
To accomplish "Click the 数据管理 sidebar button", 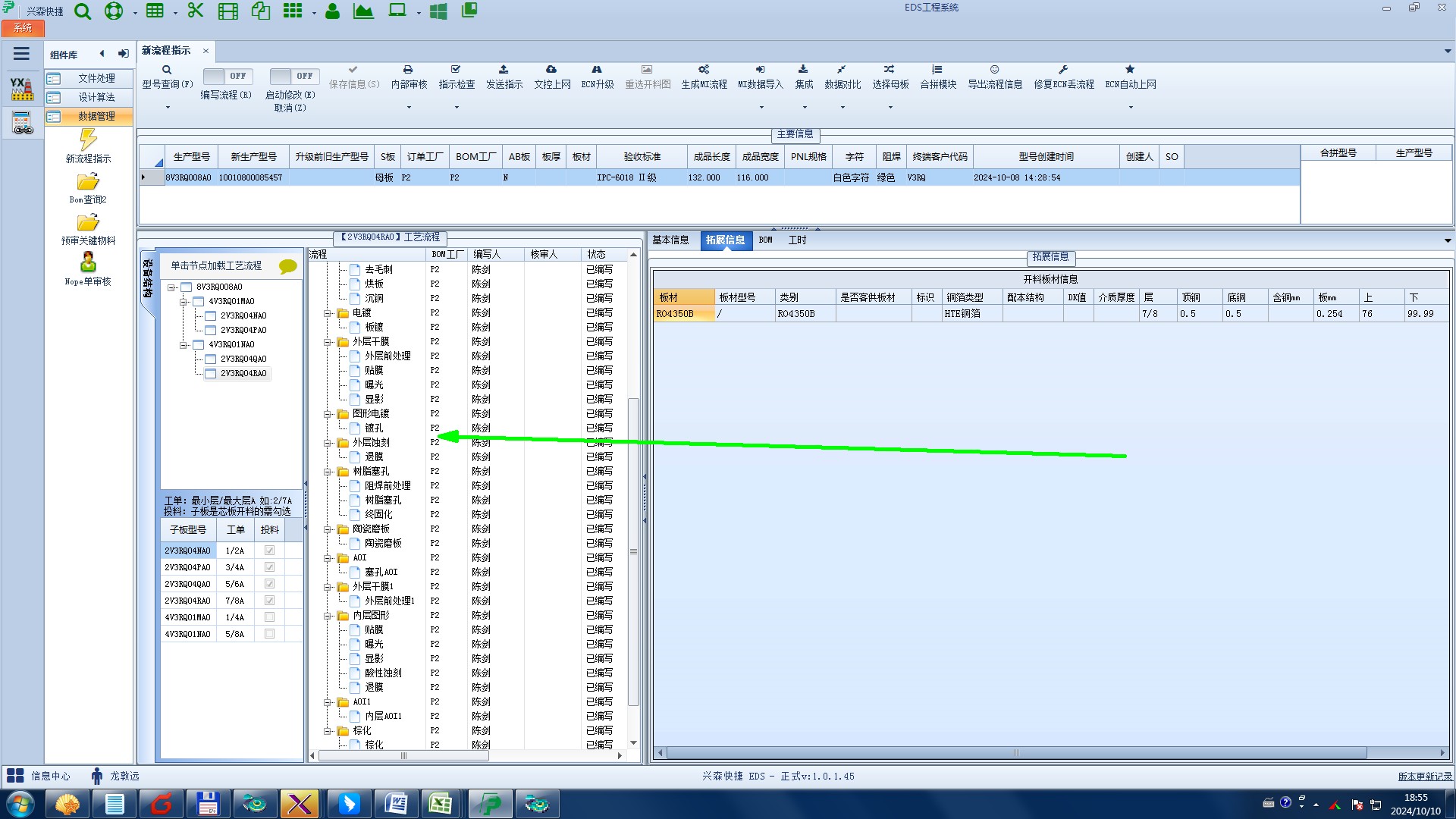I will pos(96,116).
